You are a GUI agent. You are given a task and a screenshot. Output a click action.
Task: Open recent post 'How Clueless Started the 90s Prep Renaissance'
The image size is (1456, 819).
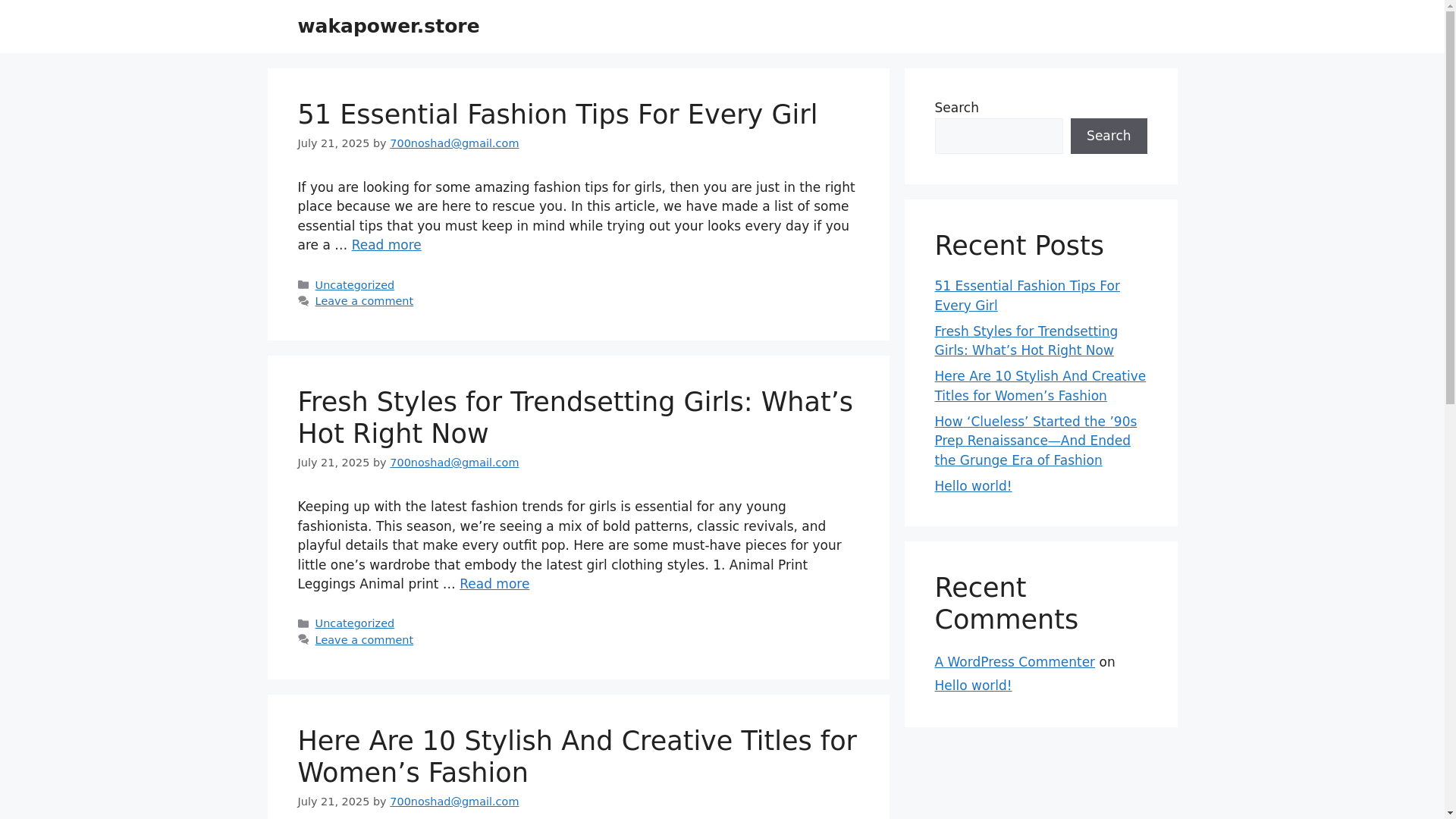(x=1035, y=441)
